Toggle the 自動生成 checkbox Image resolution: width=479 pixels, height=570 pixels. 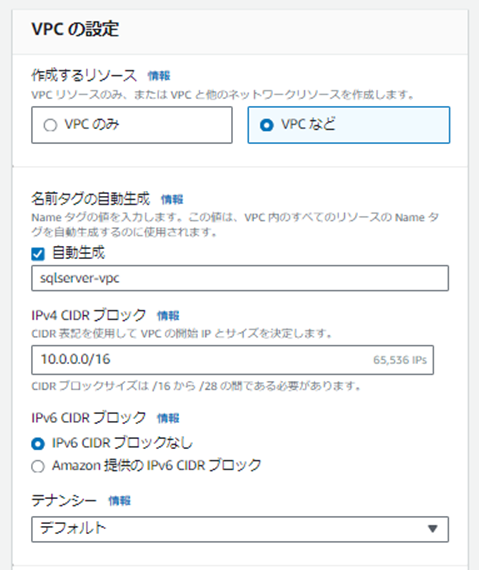click(x=38, y=254)
